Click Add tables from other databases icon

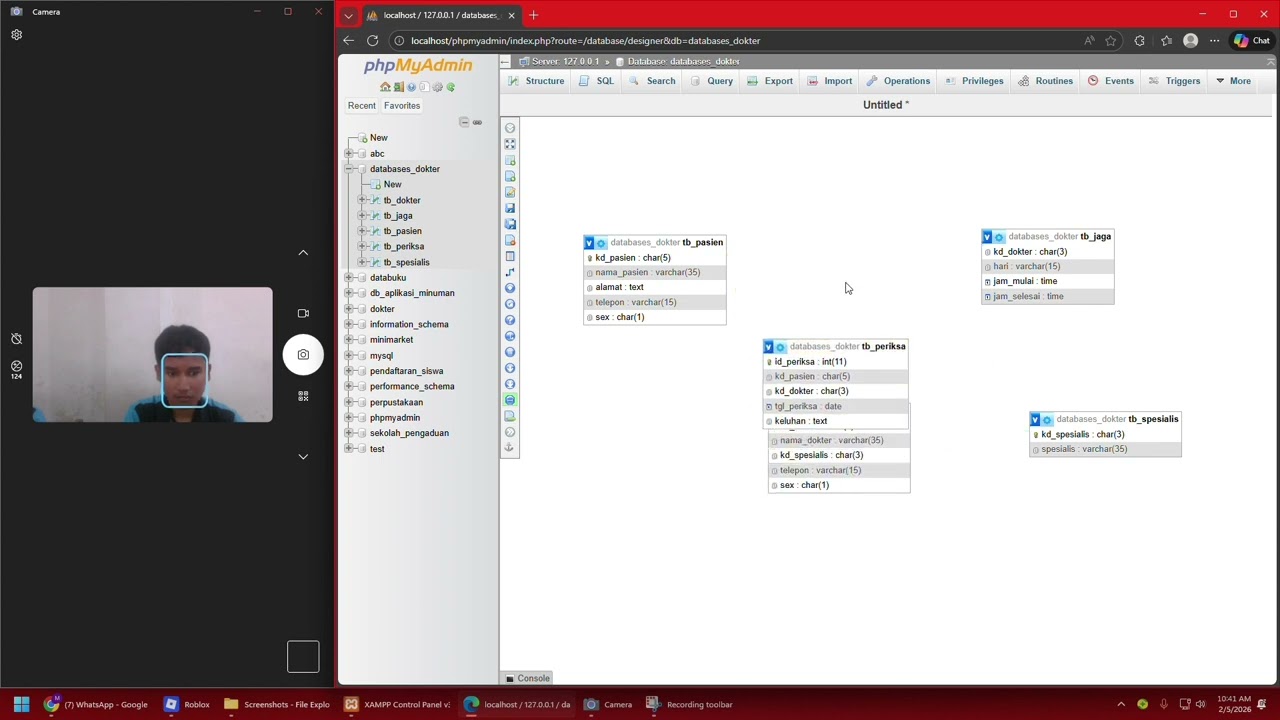[x=510, y=160]
